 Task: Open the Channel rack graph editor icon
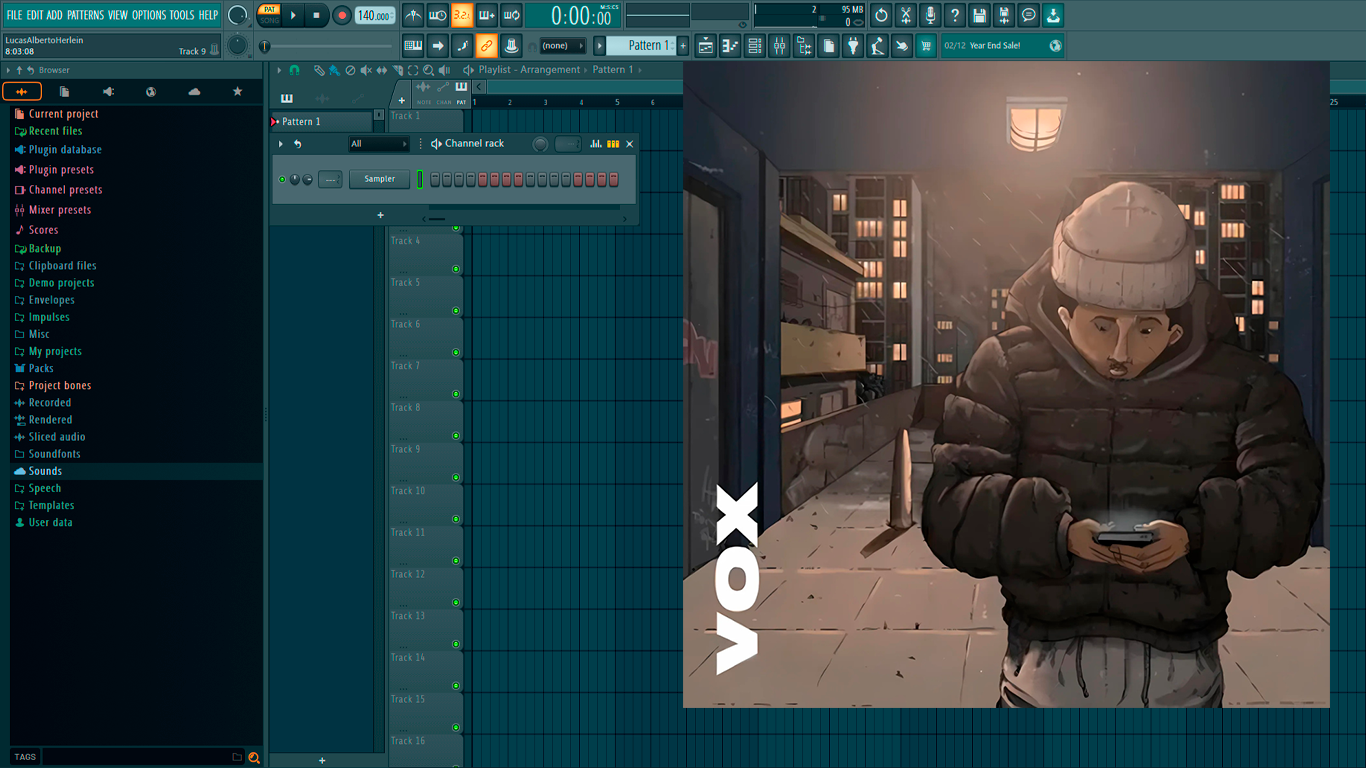(596, 144)
